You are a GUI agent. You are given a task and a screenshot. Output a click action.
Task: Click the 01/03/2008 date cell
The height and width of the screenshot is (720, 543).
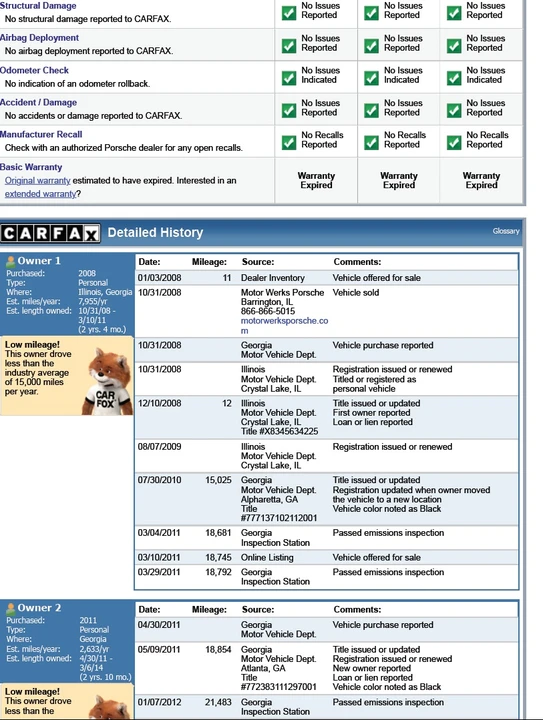pos(159,278)
